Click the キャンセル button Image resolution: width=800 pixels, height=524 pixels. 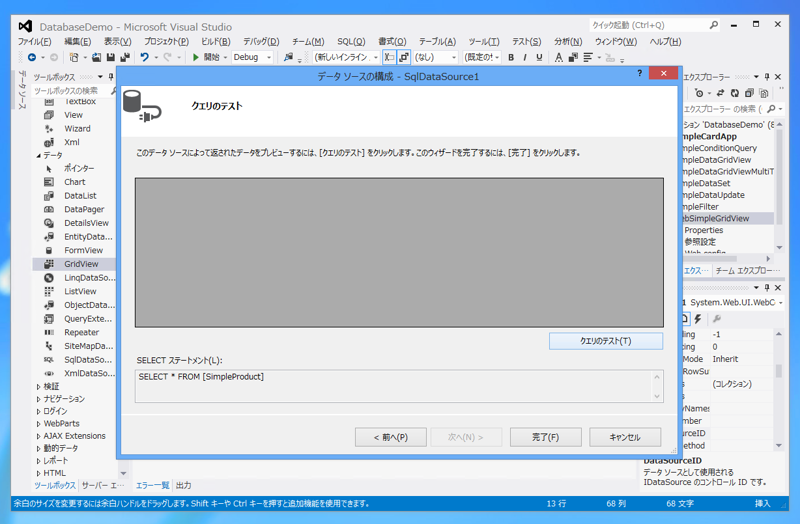[x=625, y=437]
